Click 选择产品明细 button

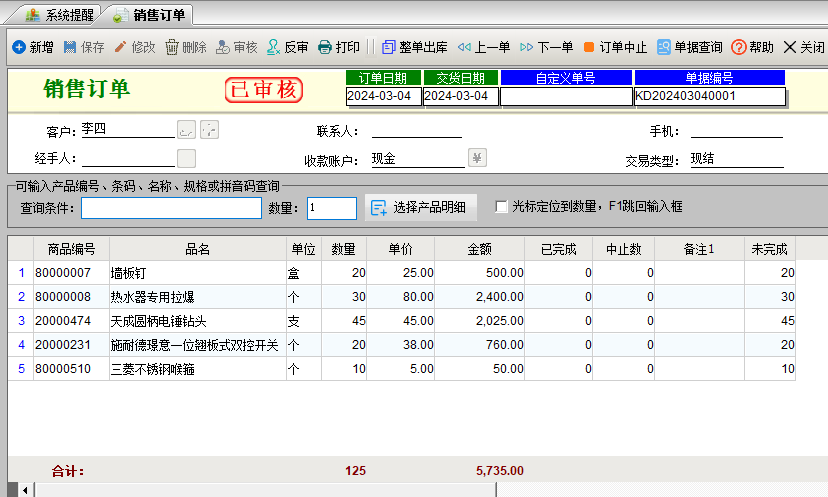pyautogui.click(x=420, y=207)
